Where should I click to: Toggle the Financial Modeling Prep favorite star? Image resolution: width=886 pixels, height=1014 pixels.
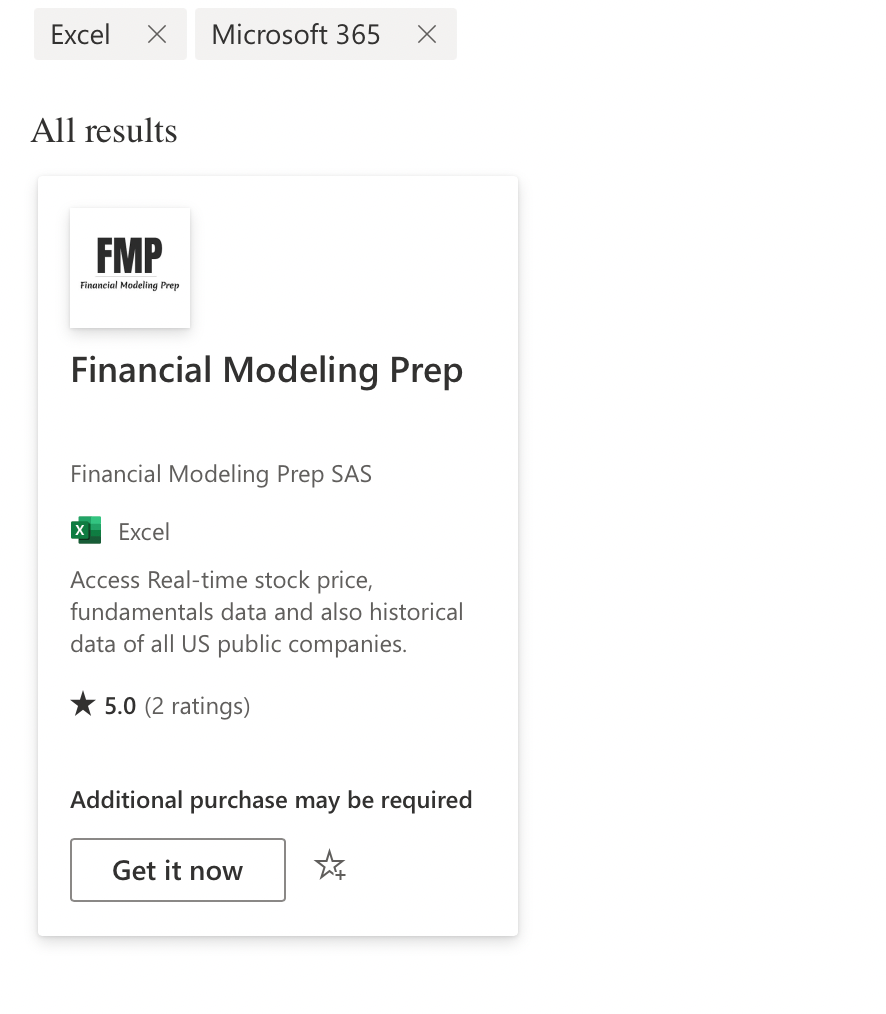click(x=330, y=866)
